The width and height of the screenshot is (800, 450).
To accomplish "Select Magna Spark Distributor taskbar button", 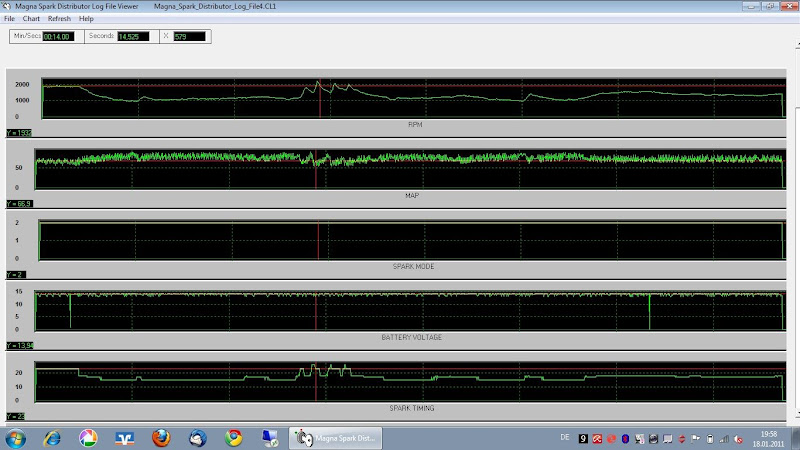I will click(334, 438).
